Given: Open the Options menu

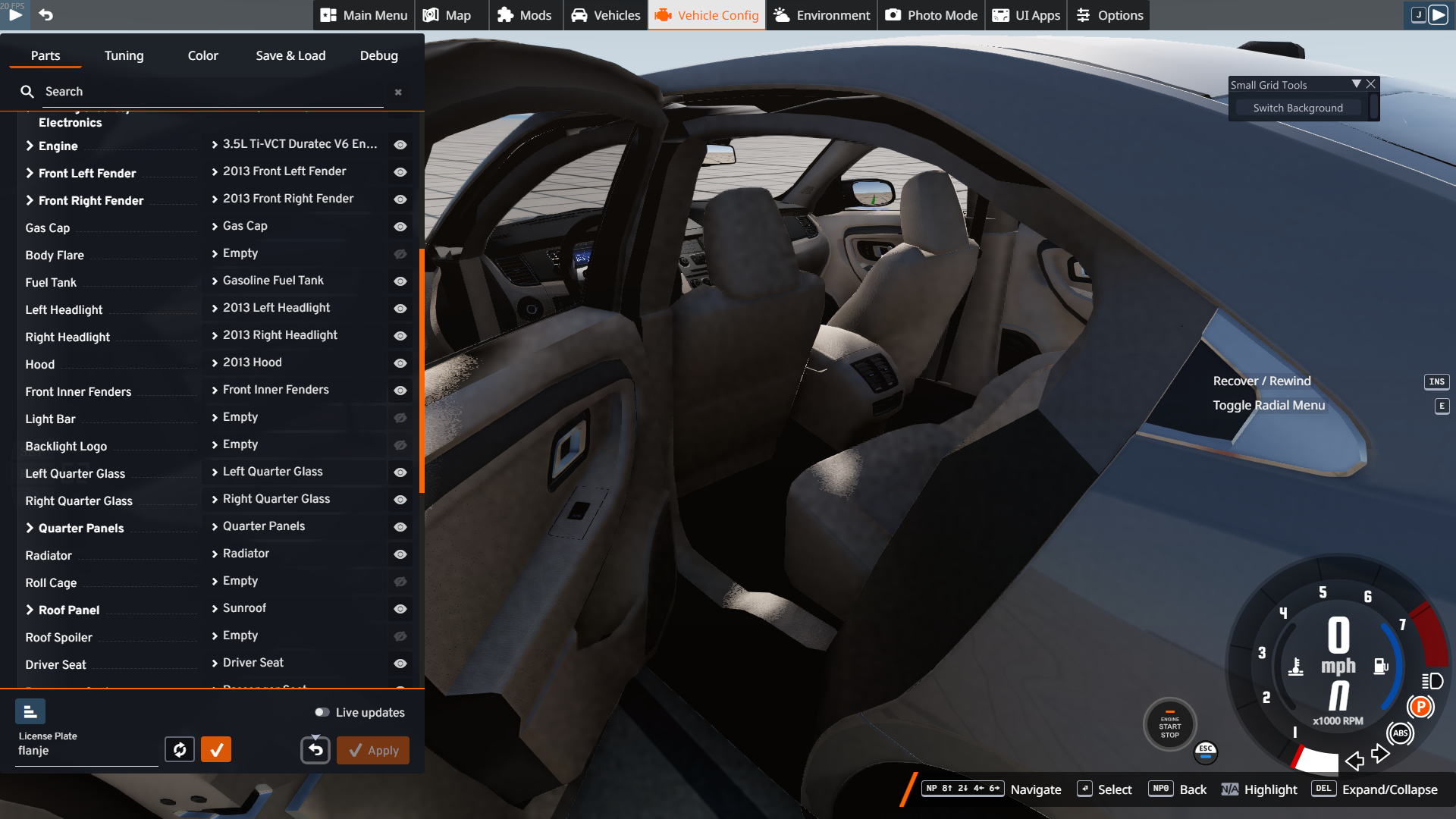Looking at the screenshot, I should click(1109, 15).
